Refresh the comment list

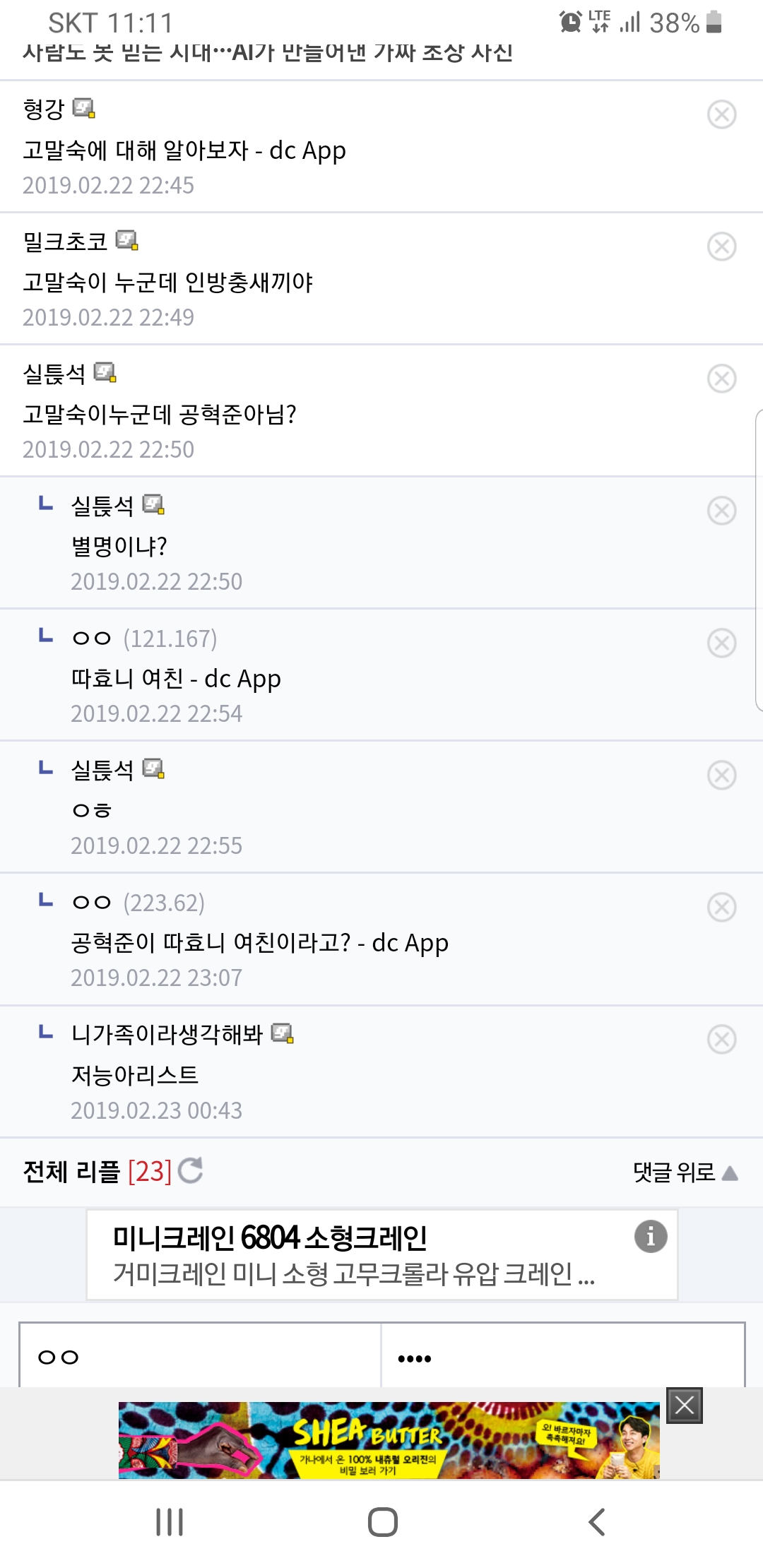tap(190, 1170)
